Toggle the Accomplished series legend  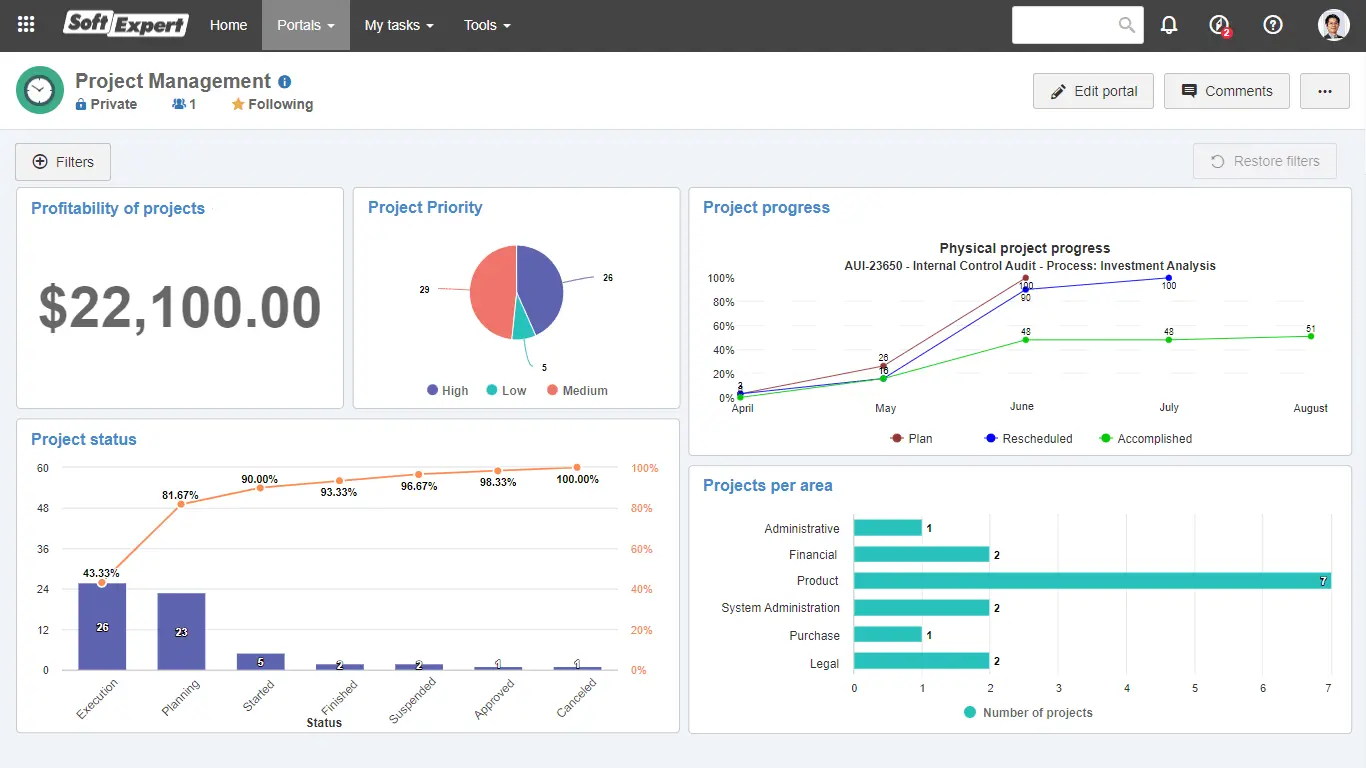(x=1146, y=438)
